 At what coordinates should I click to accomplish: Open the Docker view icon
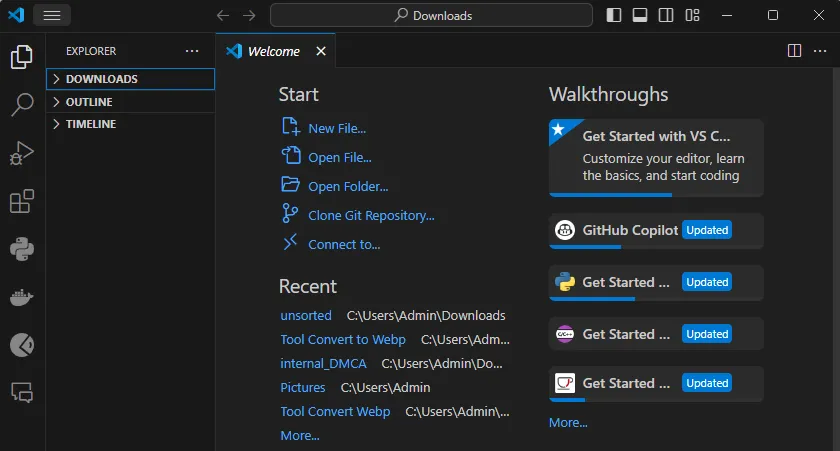tap(22, 297)
